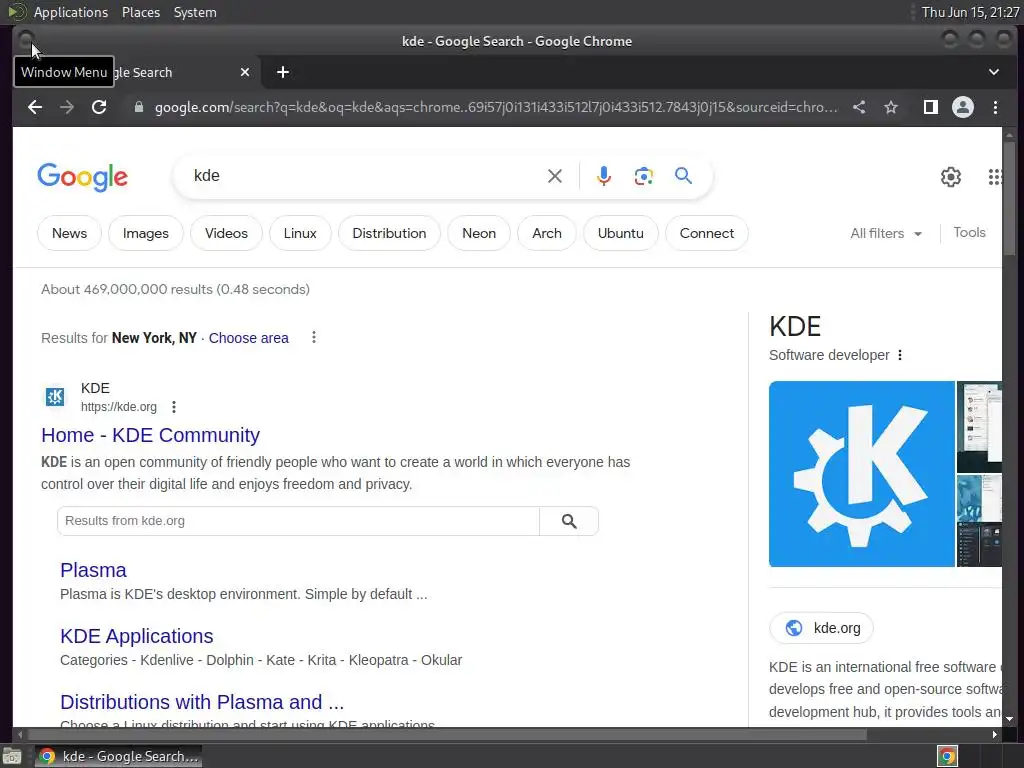Click the forward navigation arrow
This screenshot has width=1024, height=768.
pyautogui.click(x=67, y=107)
